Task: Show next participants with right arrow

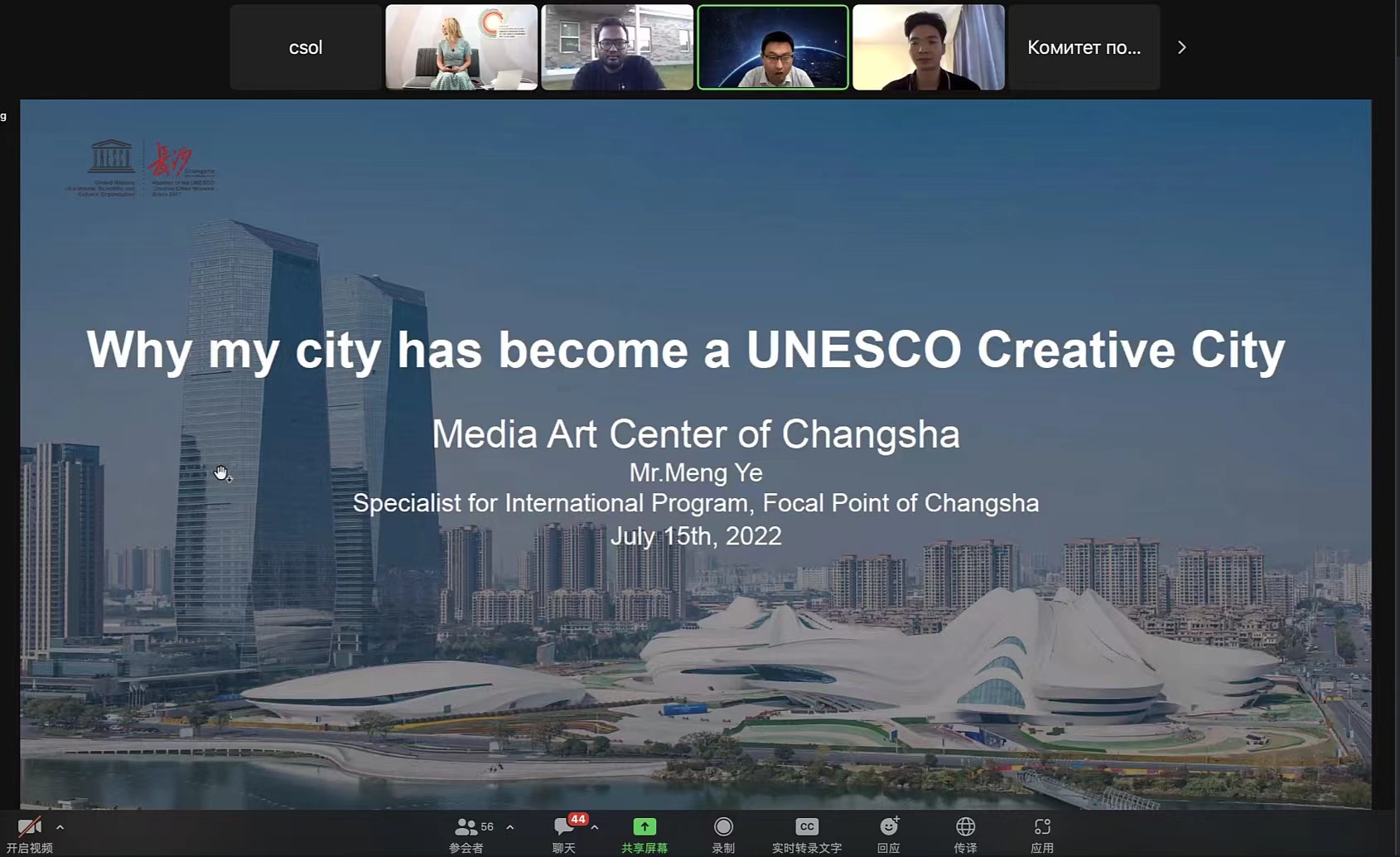Action: [x=1182, y=47]
